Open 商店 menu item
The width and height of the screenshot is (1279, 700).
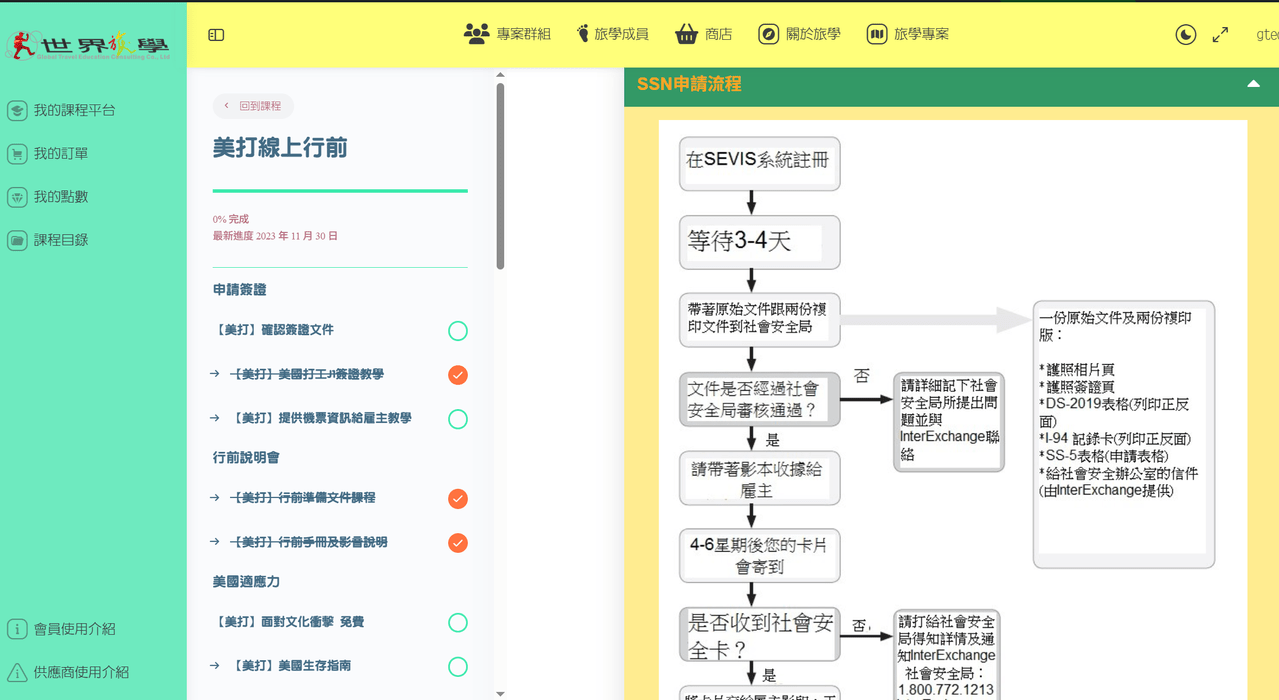coord(703,34)
